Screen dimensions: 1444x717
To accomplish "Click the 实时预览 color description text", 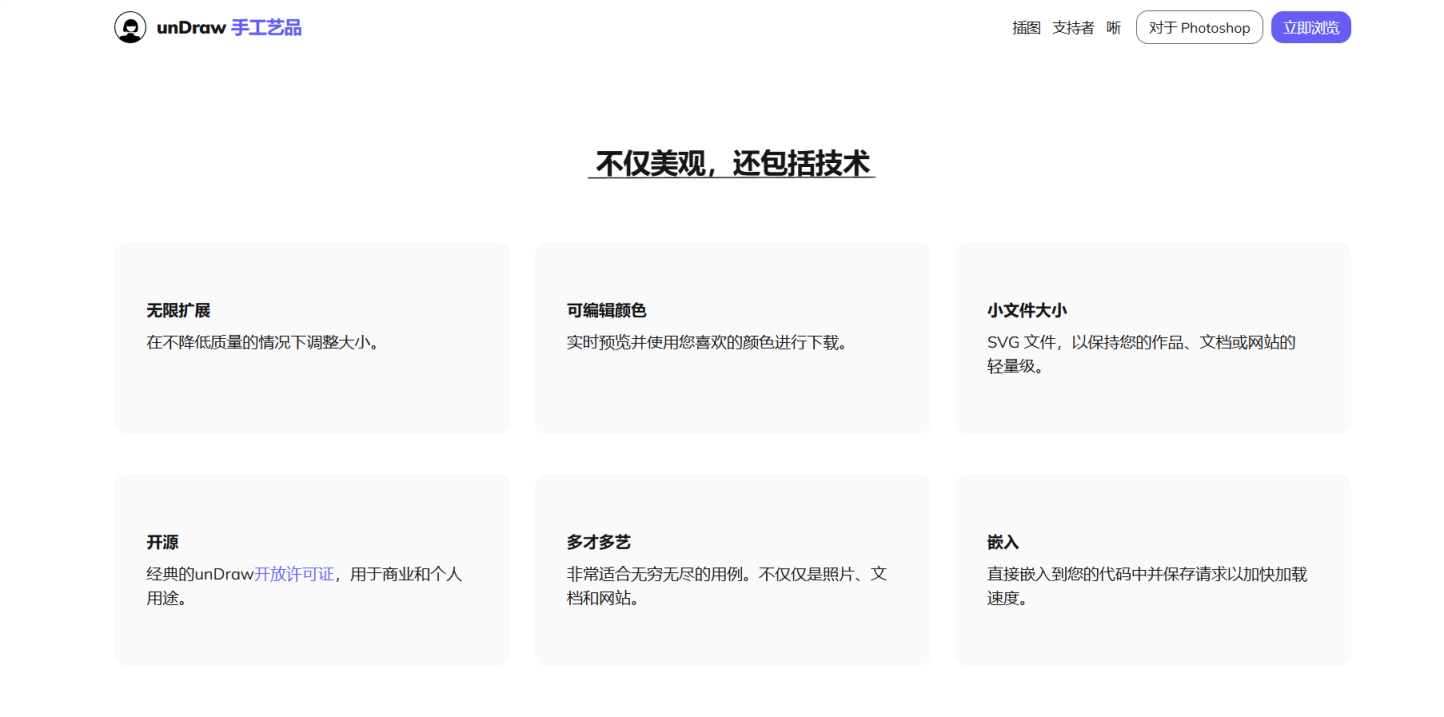I will pyautogui.click(x=708, y=342).
